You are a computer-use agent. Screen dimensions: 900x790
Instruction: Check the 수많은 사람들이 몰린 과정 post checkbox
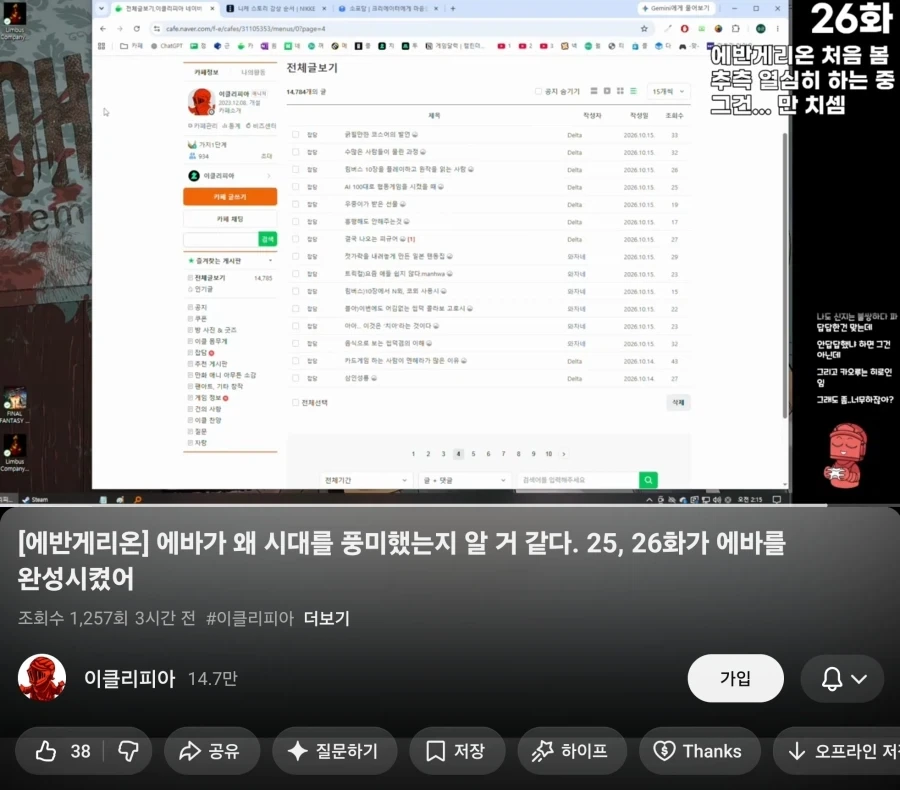tap(296, 152)
